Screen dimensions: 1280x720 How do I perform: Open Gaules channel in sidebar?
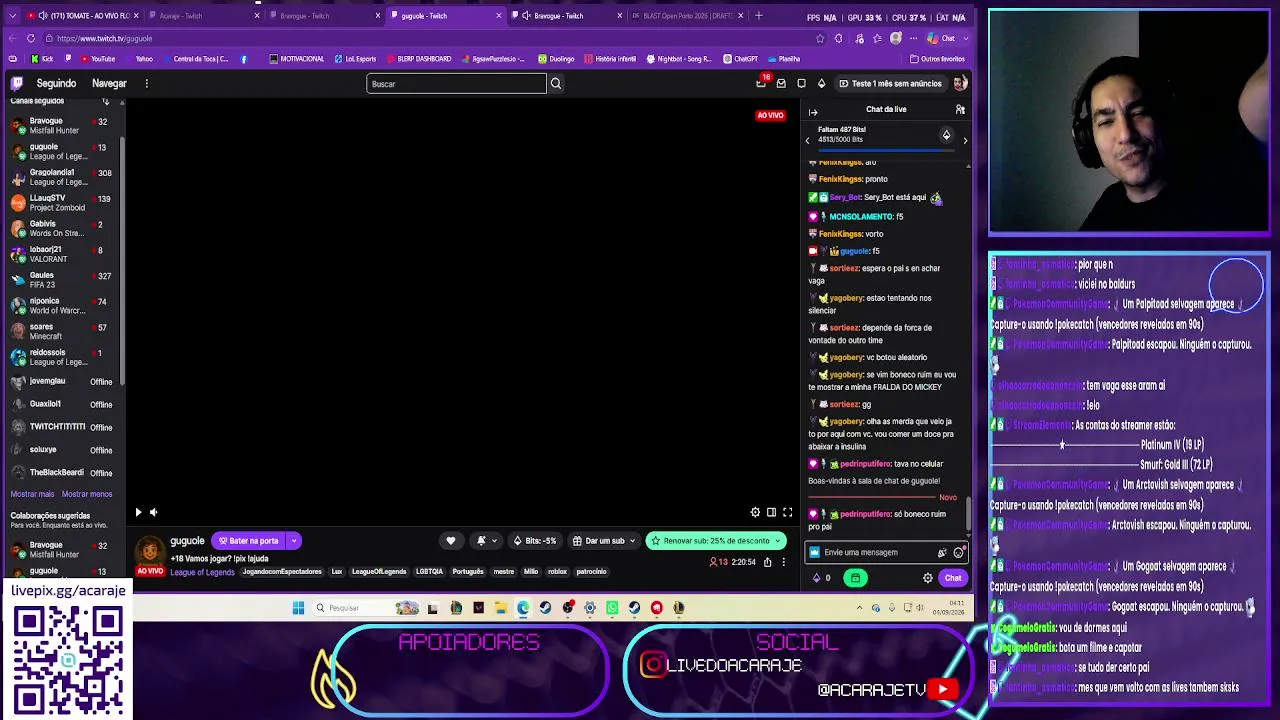click(62, 280)
